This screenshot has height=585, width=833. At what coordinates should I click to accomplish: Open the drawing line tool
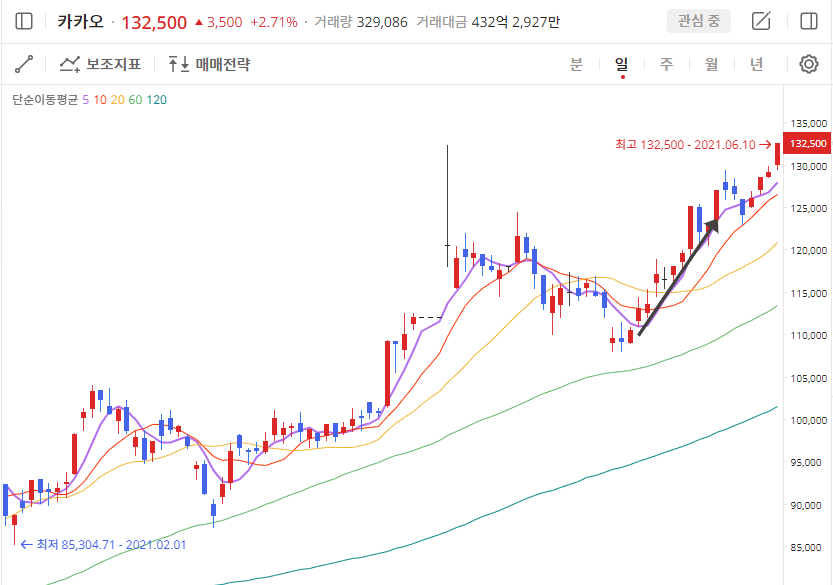pos(24,64)
